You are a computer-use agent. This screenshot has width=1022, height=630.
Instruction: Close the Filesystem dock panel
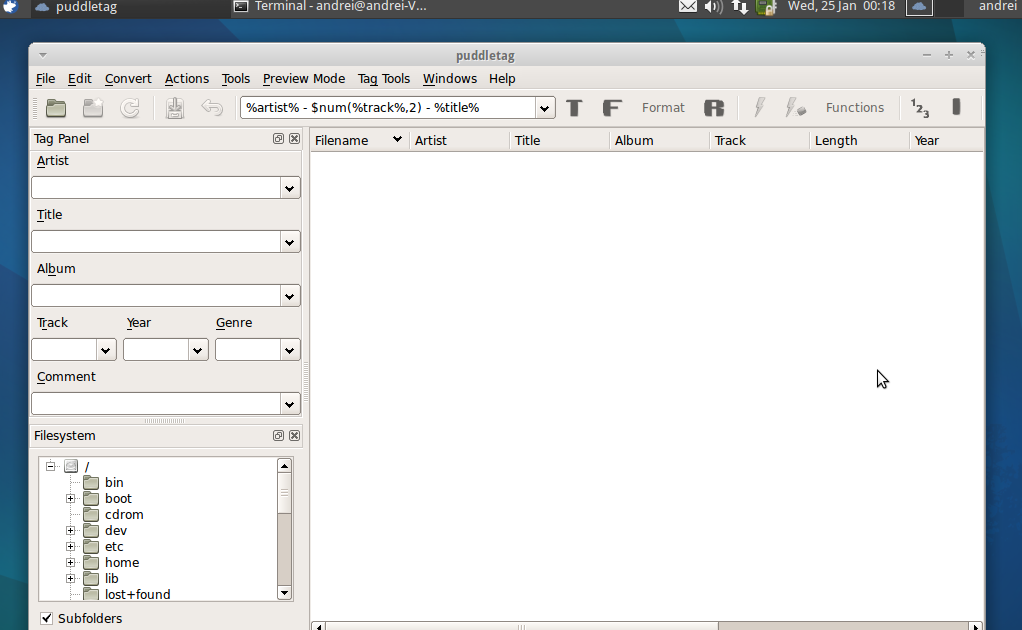(x=295, y=436)
